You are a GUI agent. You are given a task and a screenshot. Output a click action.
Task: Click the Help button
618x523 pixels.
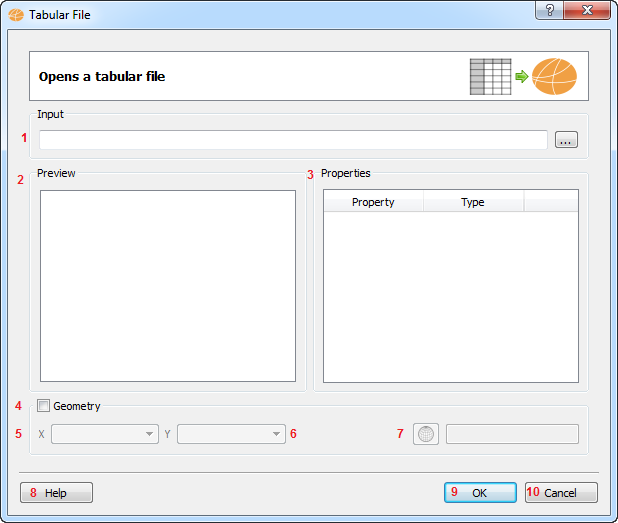(x=56, y=493)
